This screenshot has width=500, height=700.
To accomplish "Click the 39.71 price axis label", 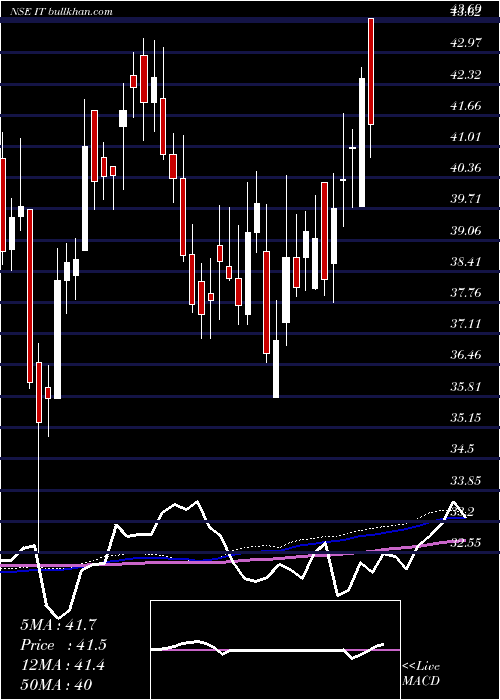I will [x=467, y=199].
